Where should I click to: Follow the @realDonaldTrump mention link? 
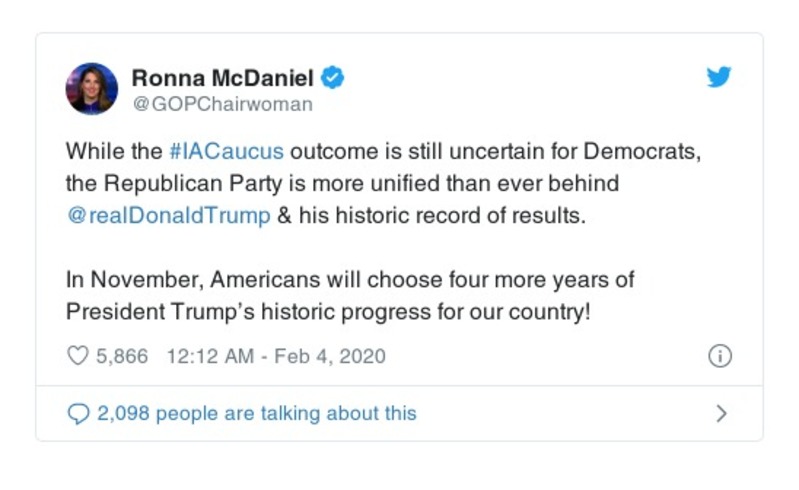point(167,216)
